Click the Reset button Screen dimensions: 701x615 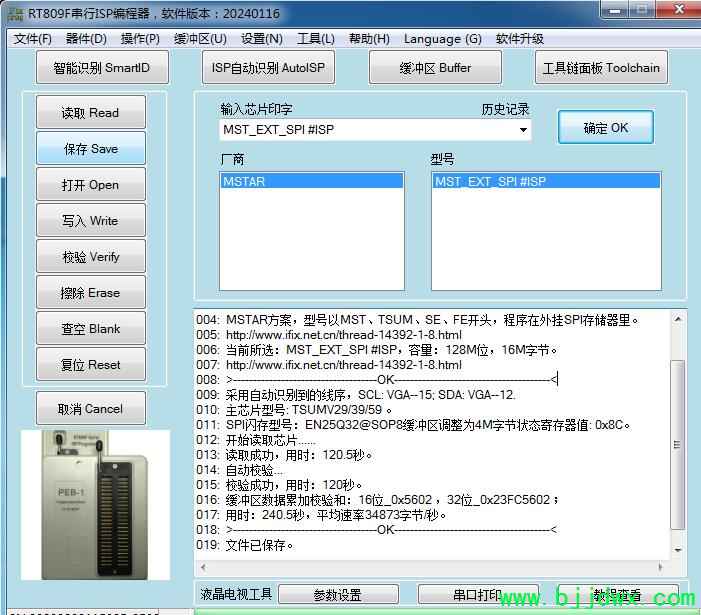(x=90, y=365)
